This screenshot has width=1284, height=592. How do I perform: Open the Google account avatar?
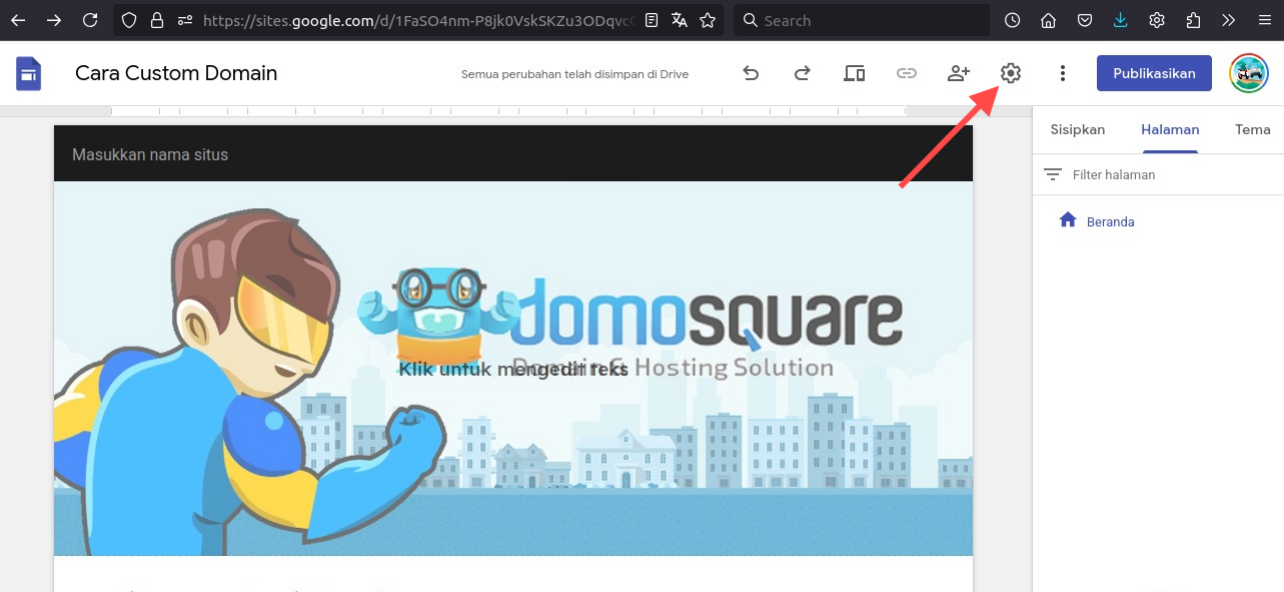pyautogui.click(x=1248, y=73)
